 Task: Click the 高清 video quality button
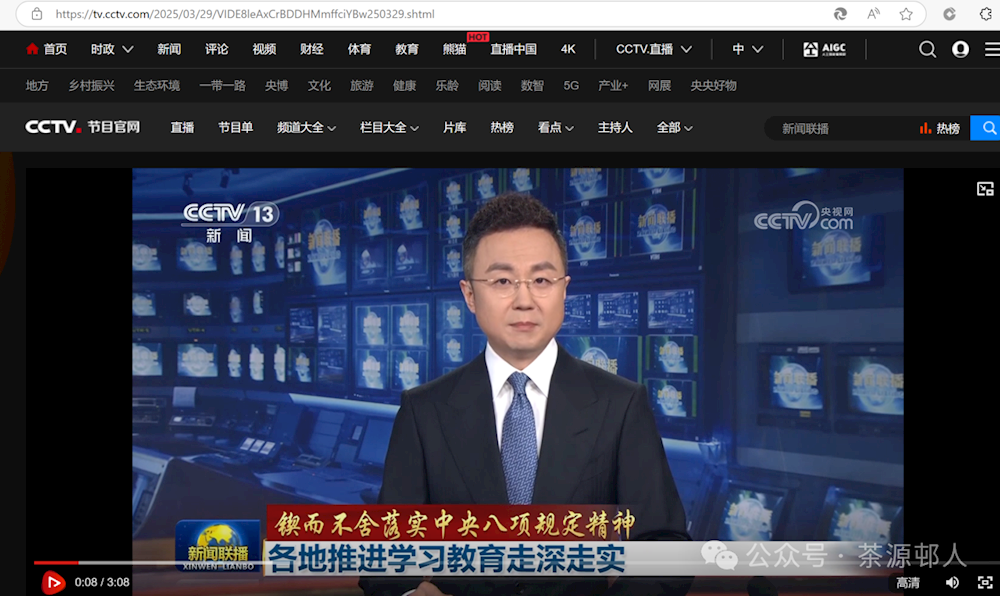(x=907, y=582)
